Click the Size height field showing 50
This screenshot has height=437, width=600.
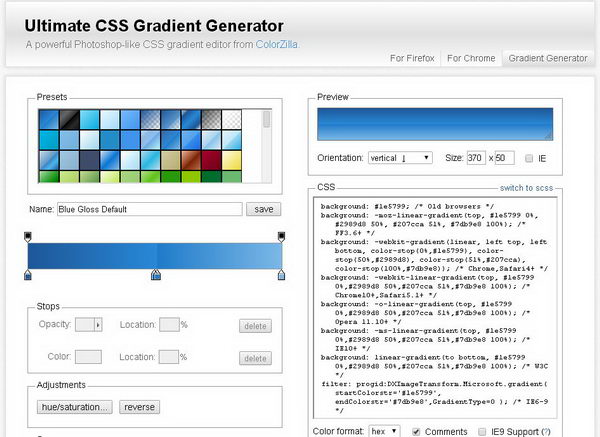(504, 158)
